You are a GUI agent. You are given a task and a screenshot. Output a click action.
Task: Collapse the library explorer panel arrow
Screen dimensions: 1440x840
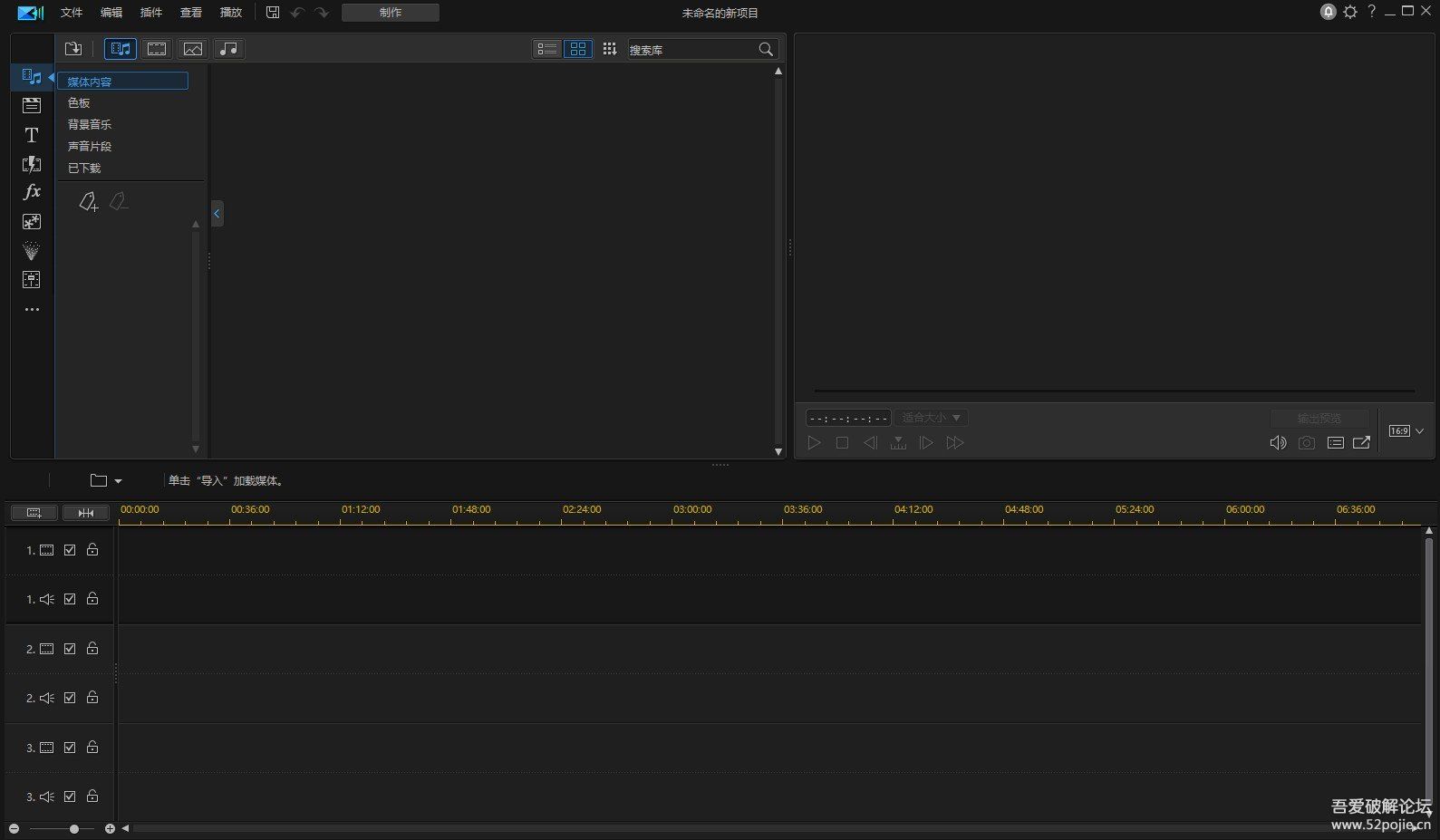[x=217, y=213]
